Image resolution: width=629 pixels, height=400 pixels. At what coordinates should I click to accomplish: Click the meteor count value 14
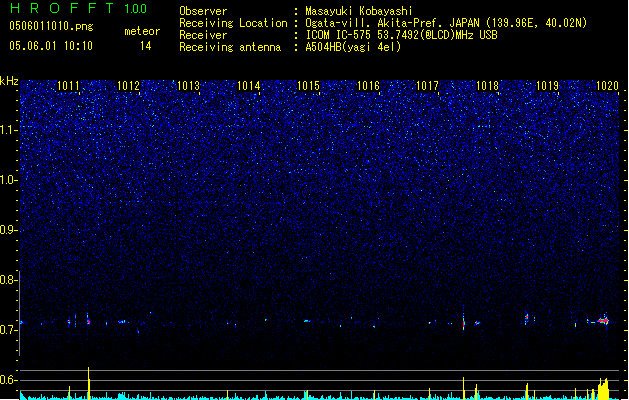(x=145, y=46)
